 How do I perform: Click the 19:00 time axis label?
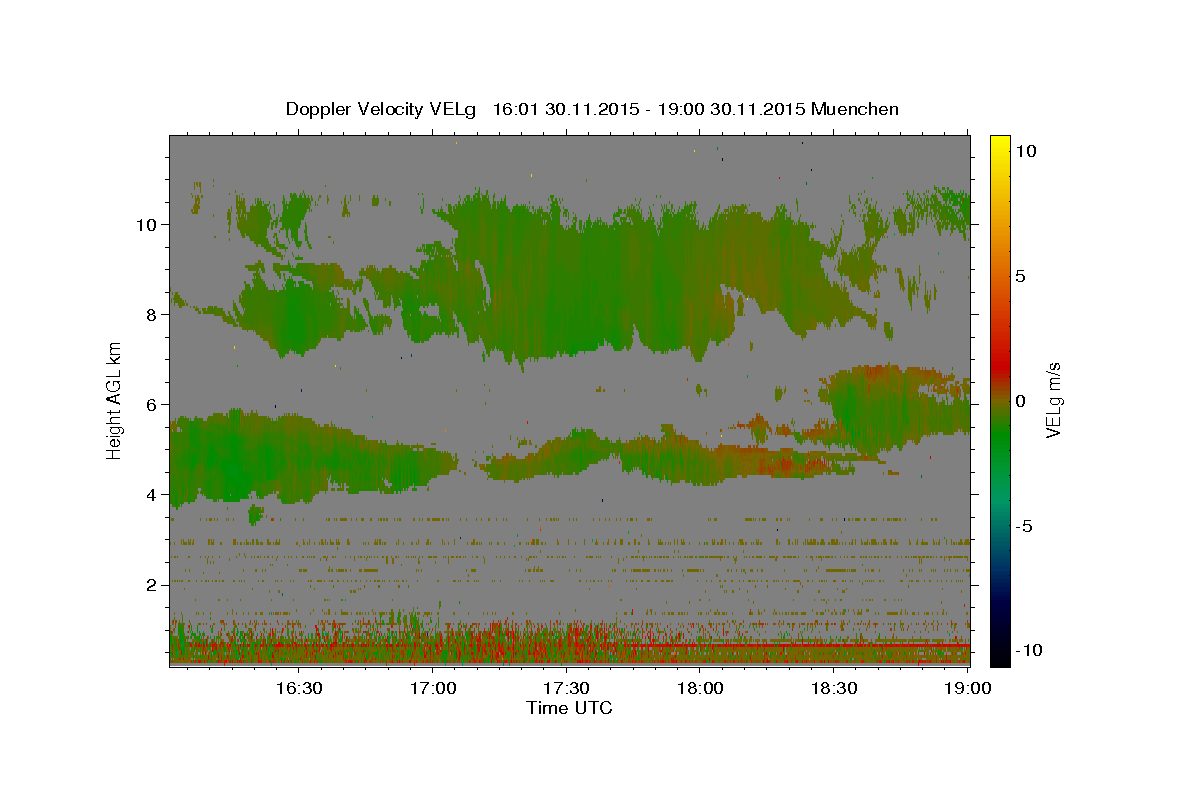967,688
